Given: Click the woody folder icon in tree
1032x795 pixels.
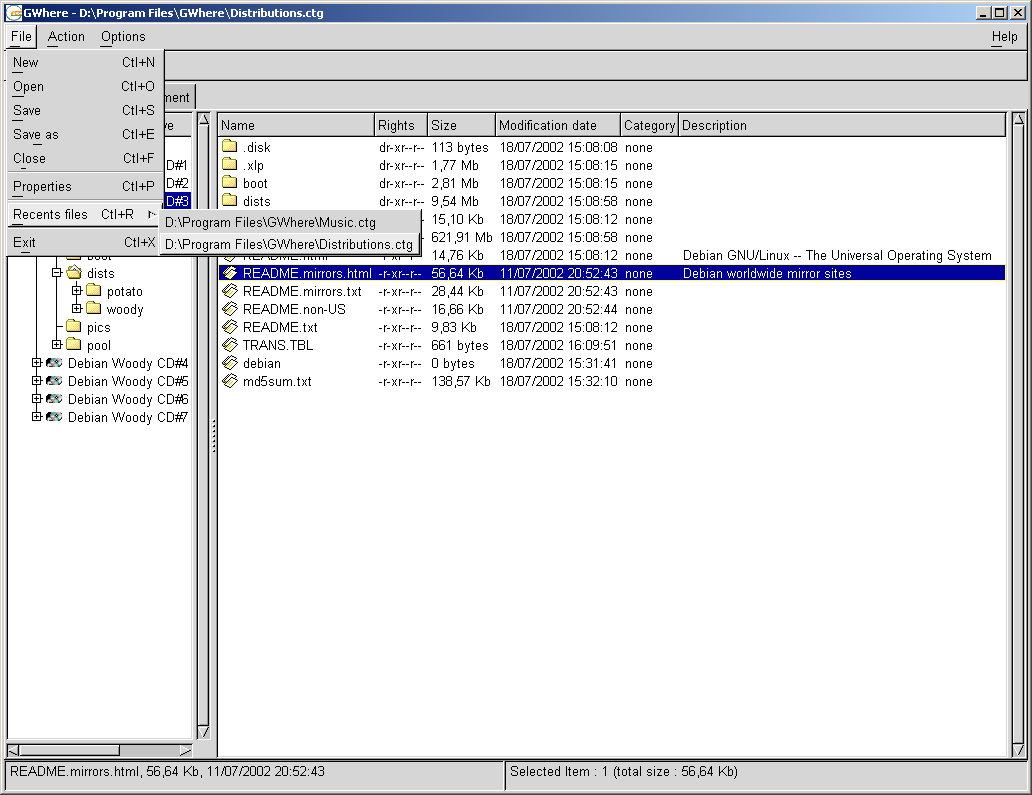Looking at the screenshot, I should click(x=93, y=308).
